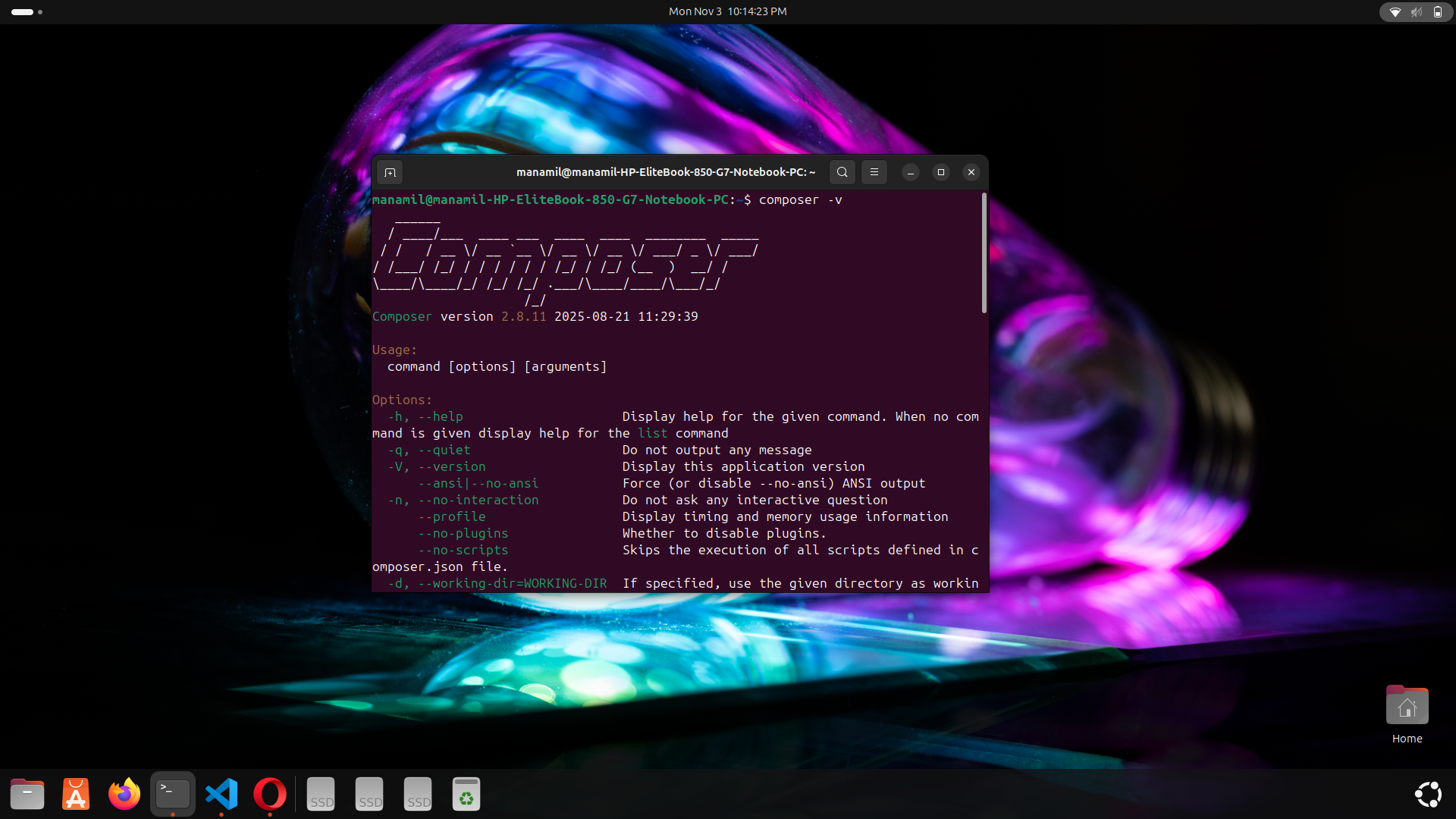1456x819 pixels.
Task: Open a new terminal tab
Action: click(x=390, y=172)
